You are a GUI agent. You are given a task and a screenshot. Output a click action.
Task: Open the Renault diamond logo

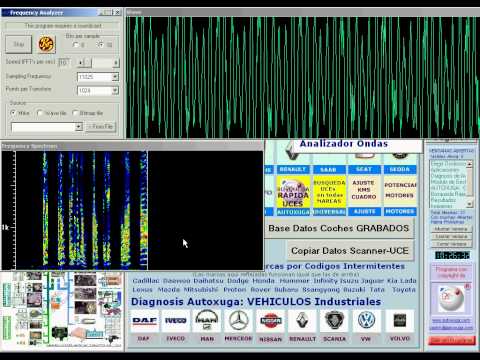pos(302,321)
